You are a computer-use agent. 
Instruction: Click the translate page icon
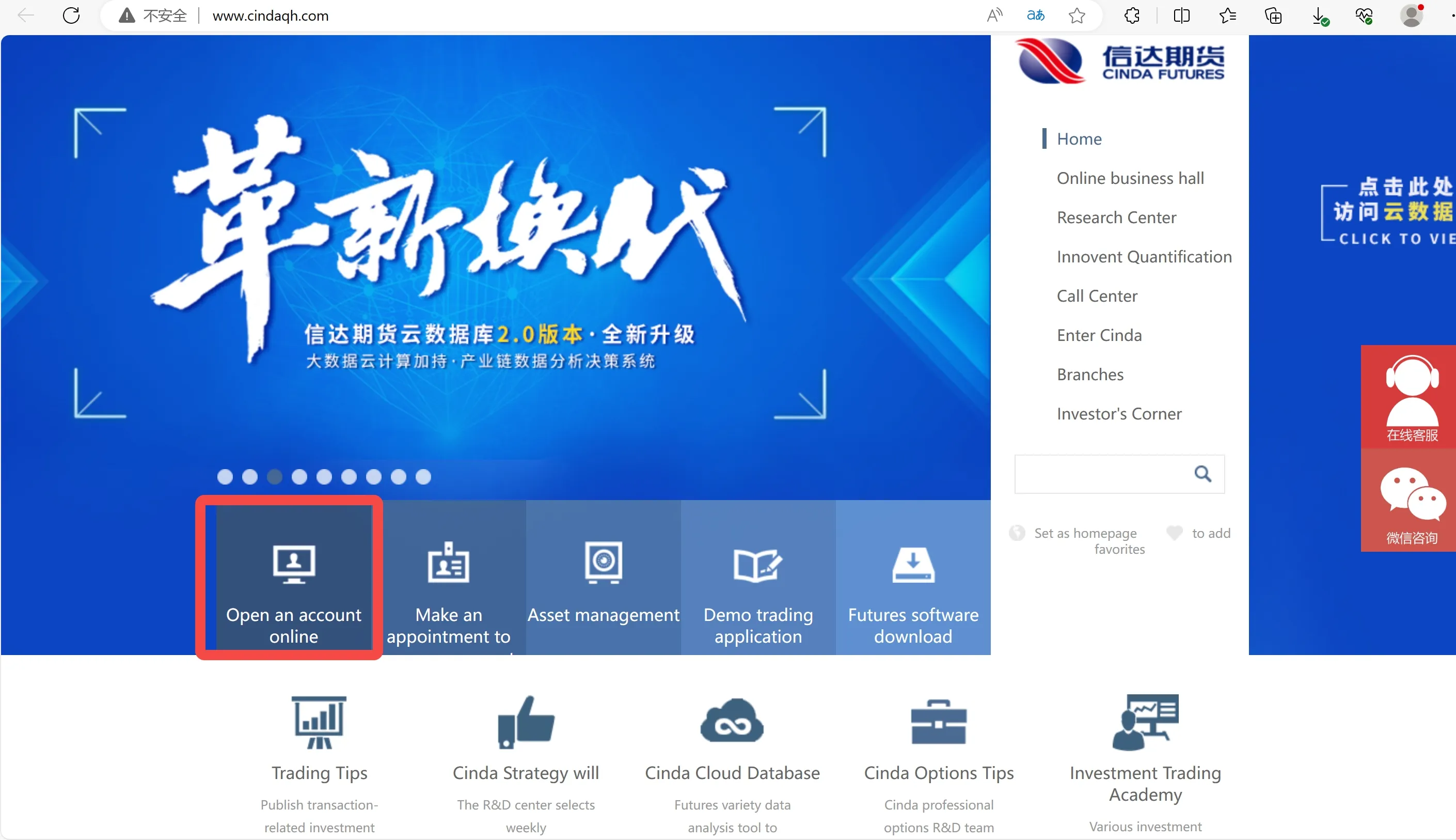click(x=1035, y=15)
